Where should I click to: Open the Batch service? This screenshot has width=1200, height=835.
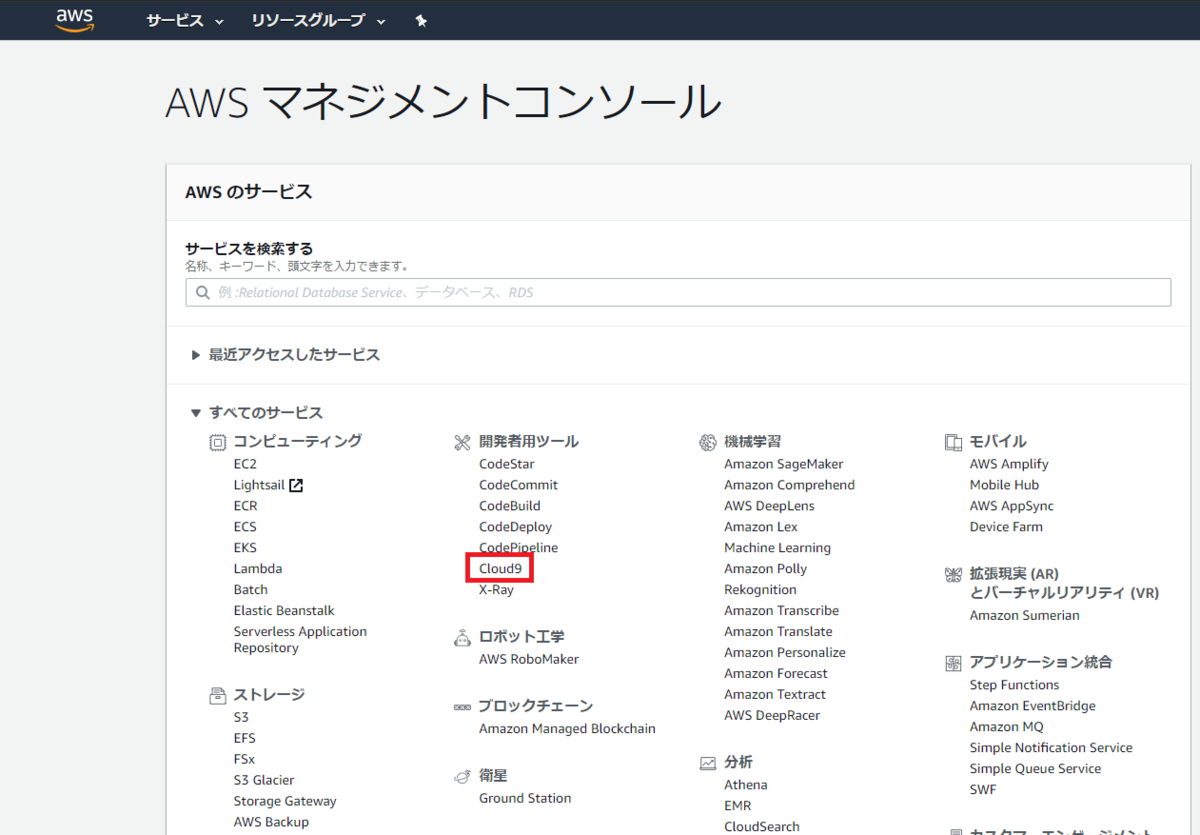click(251, 590)
